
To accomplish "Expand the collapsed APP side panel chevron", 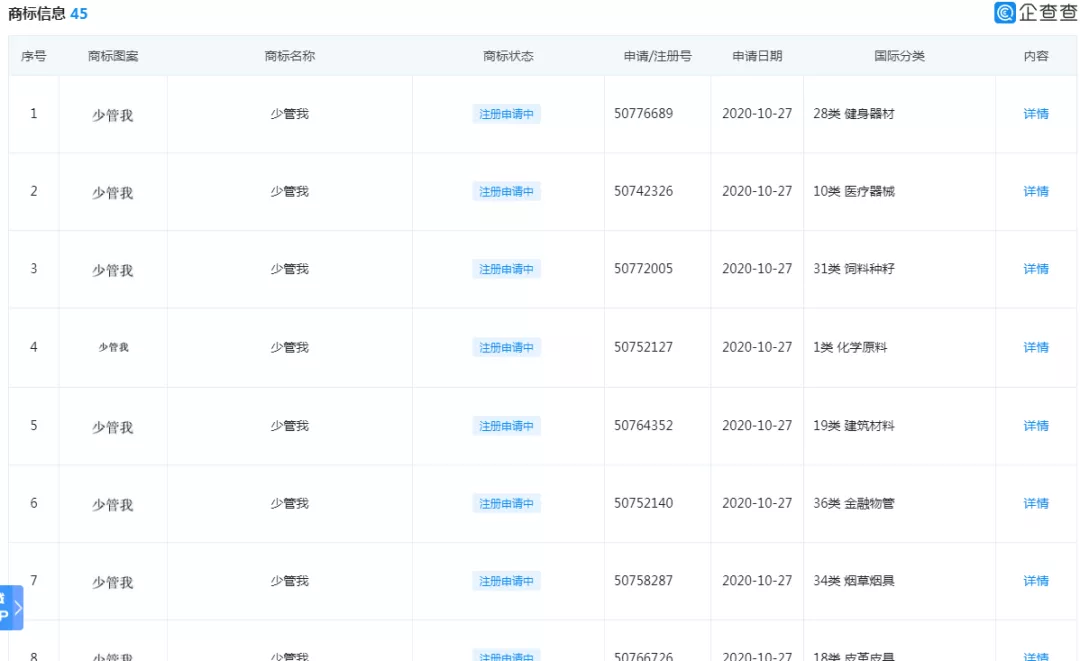I will 19,607.
